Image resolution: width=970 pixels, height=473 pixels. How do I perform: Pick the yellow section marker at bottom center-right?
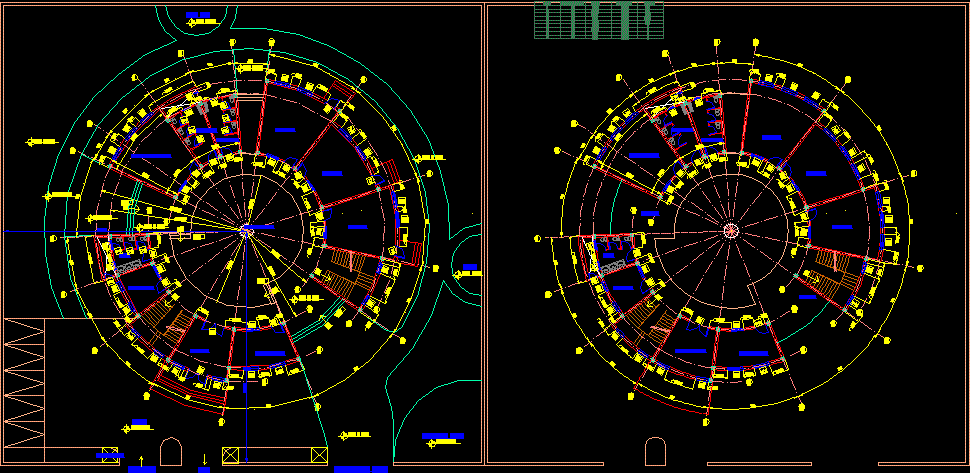pyautogui.click(x=353, y=435)
